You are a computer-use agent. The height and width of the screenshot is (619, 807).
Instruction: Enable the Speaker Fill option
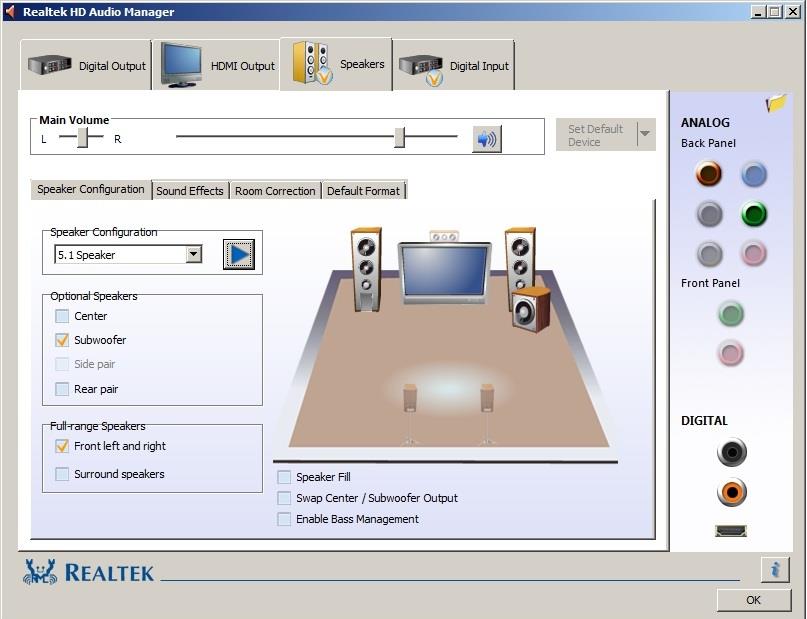[x=284, y=477]
